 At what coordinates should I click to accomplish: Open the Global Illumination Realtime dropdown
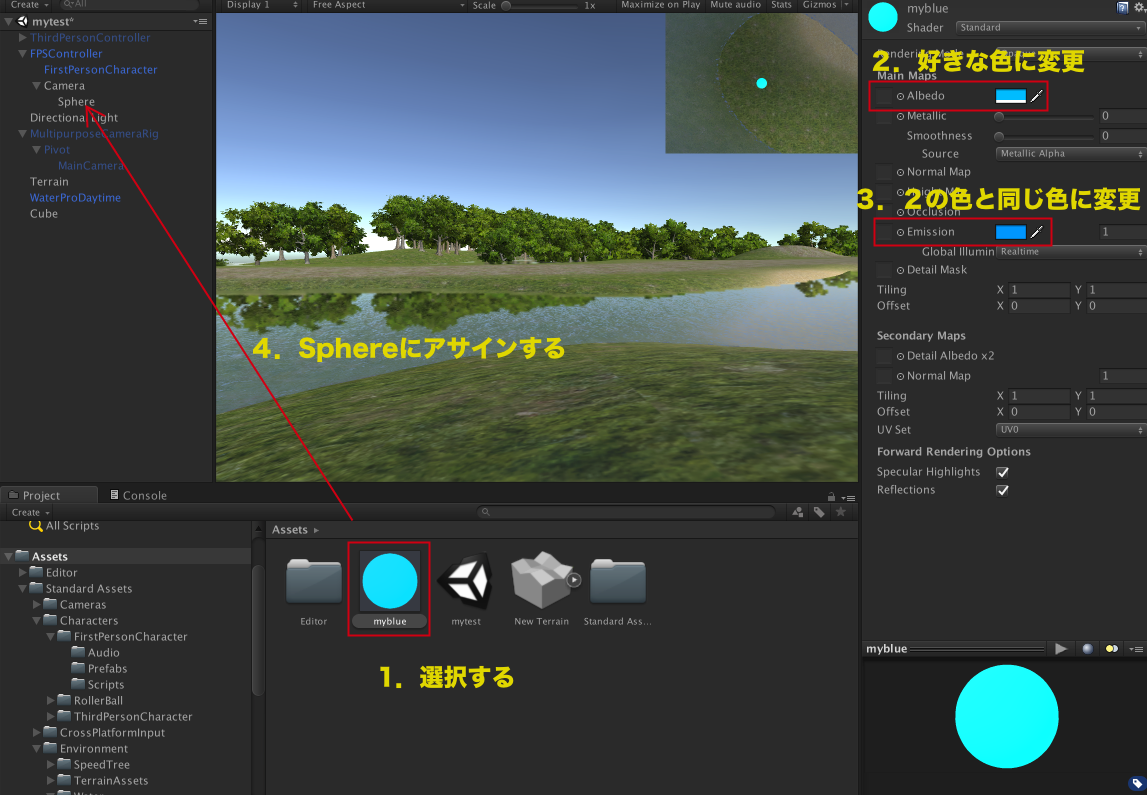[1070, 252]
